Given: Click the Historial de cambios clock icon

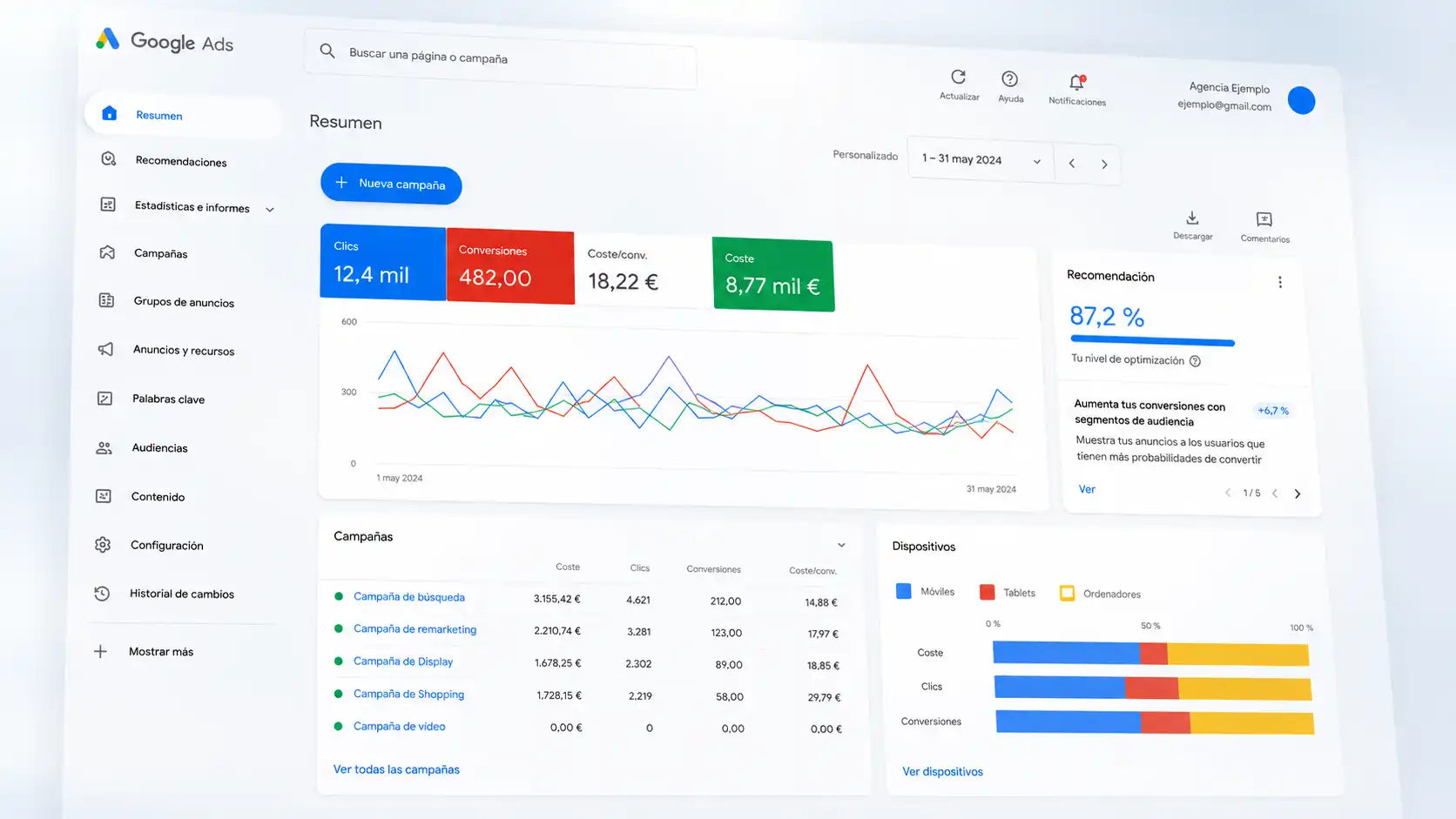Looking at the screenshot, I should (x=102, y=594).
